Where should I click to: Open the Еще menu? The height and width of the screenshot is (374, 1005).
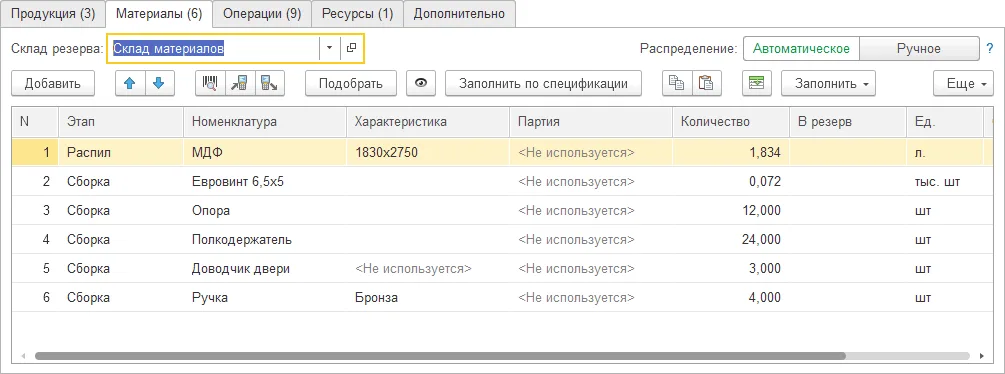click(963, 83)
